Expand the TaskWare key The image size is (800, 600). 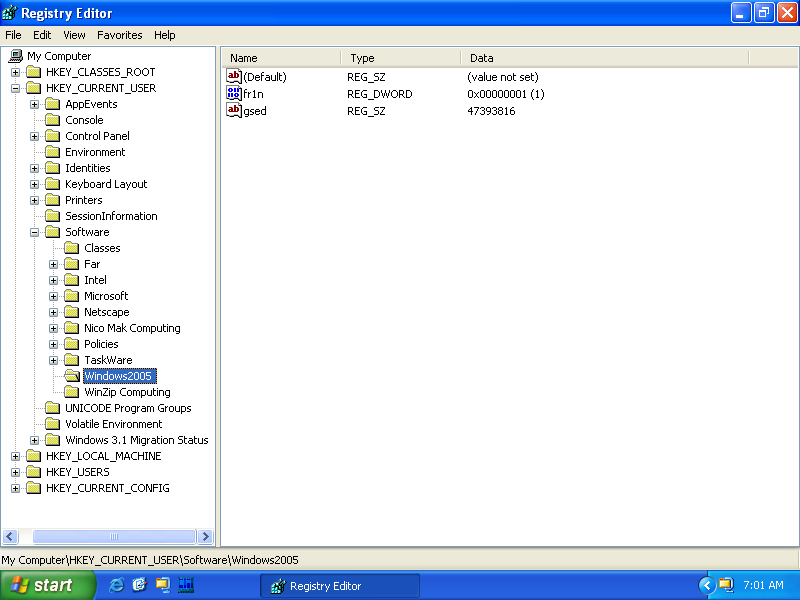tap(53, 360)
